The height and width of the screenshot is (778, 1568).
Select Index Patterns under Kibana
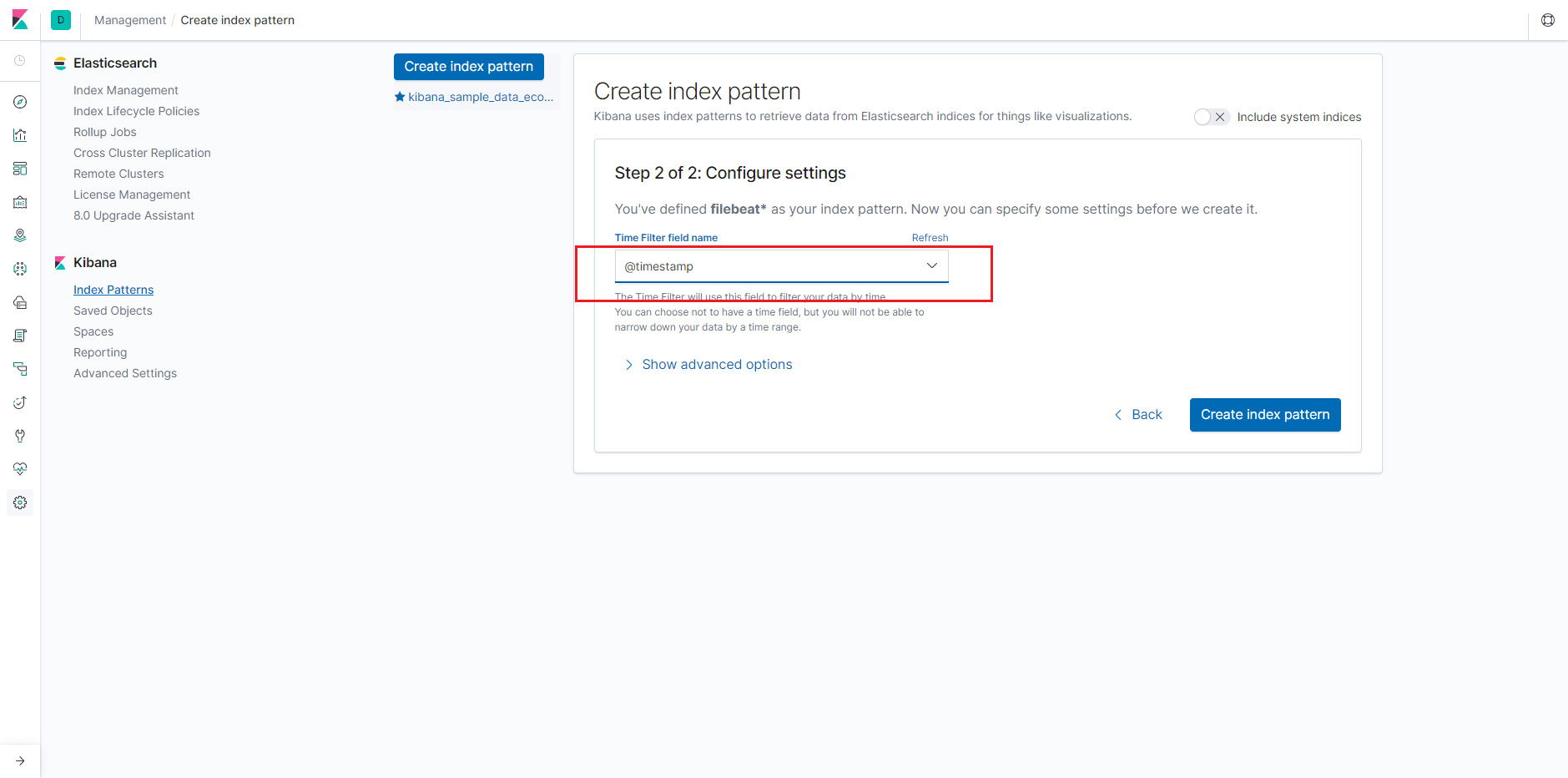pos(113,290)
